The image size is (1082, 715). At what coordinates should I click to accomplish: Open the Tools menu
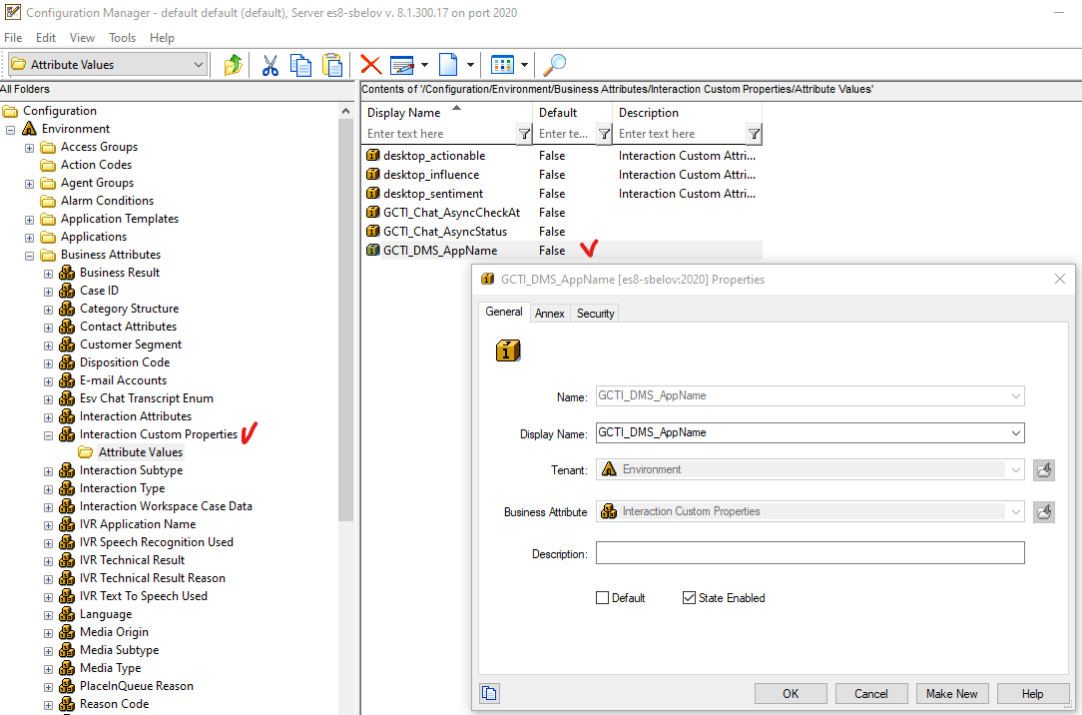(122, 38)
